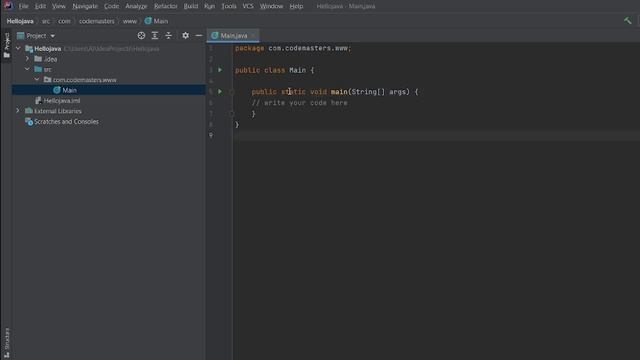This screenshot has height=360, width=640.
Task: Click Hellojava in the breadcrumb bar
Action: [x=20, y=21]
